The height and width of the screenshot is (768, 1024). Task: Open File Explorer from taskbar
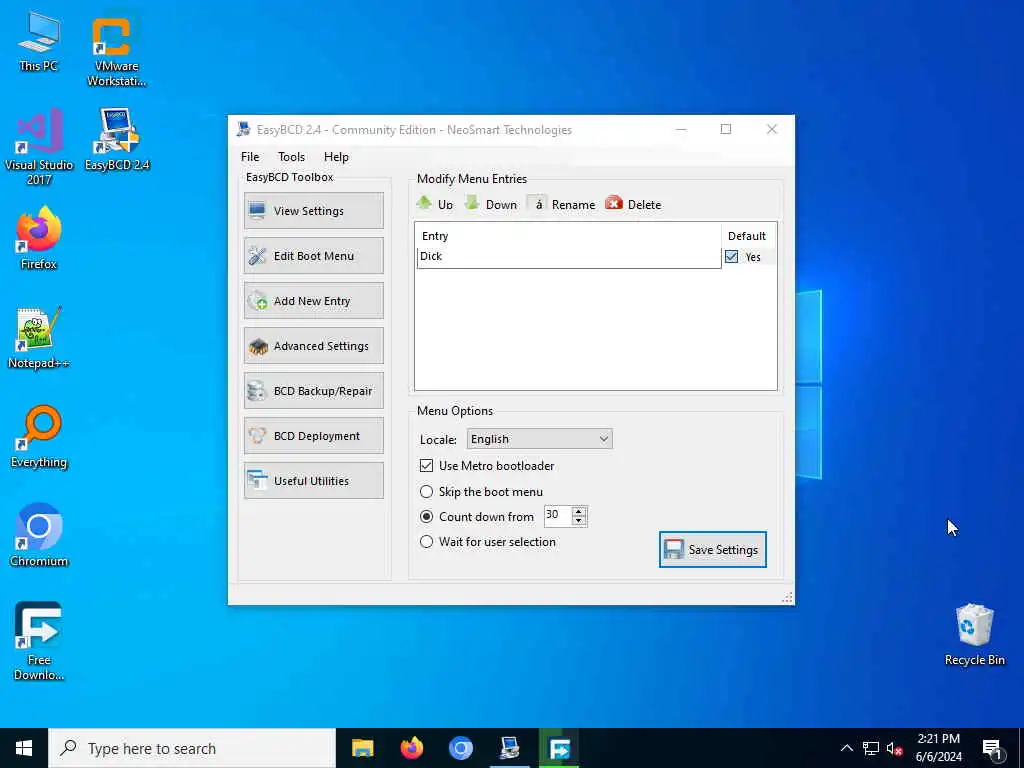click(362, 748)
